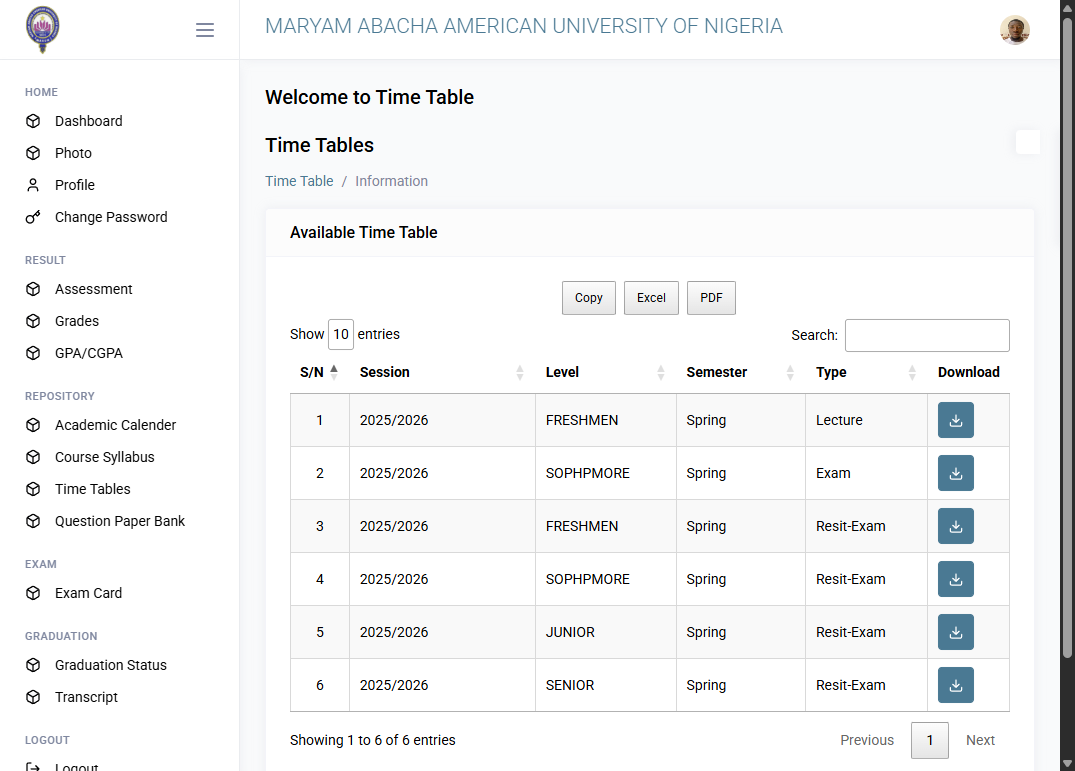Open Time Tables in the sidebar
This screenshot has width=1075, height=771.
(93, 489)
